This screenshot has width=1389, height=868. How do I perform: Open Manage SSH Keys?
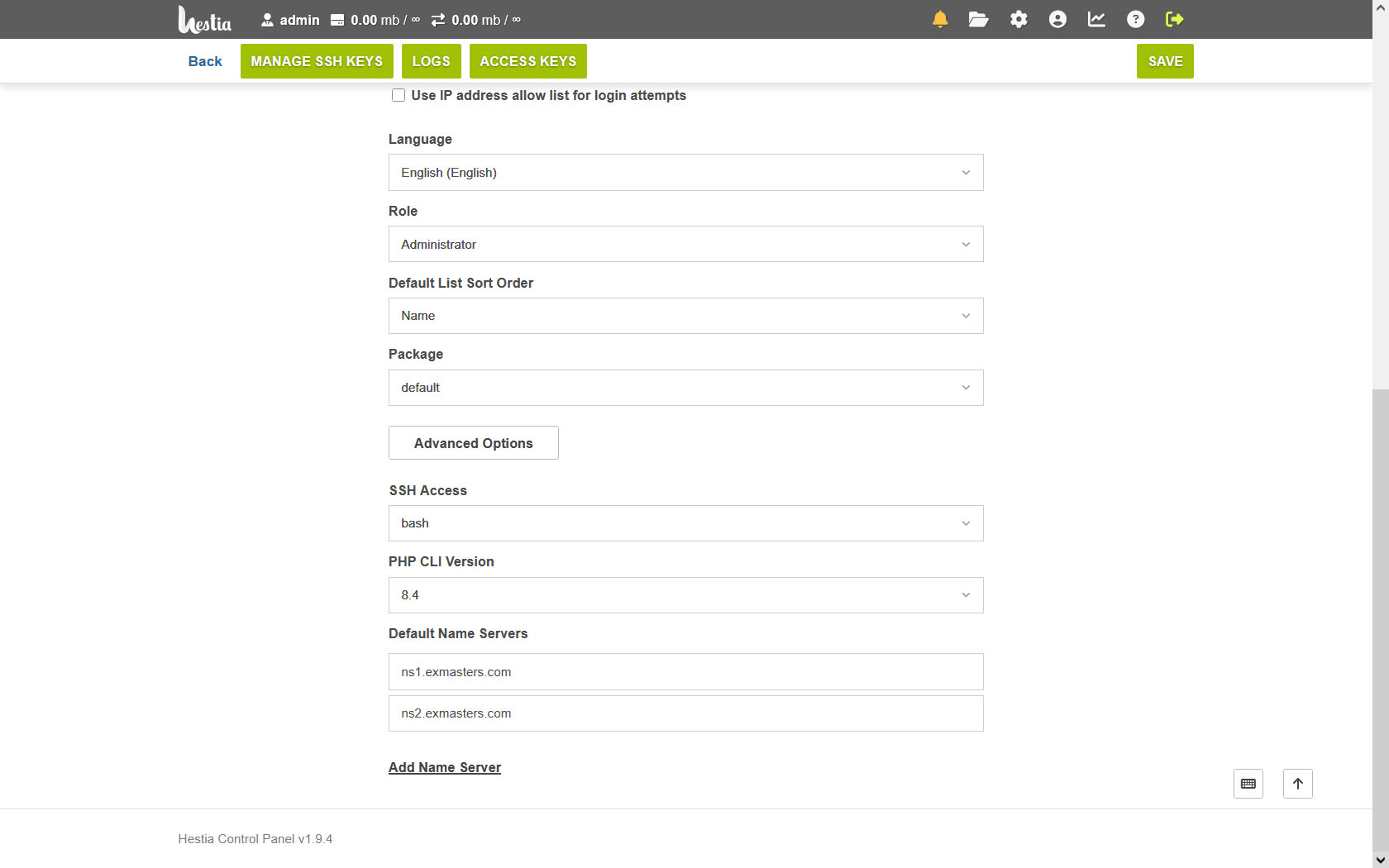tap(317, 61)
